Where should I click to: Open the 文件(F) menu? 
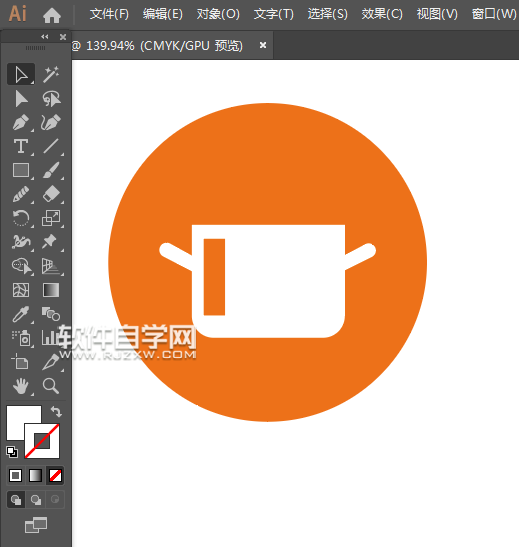(109, 14)
